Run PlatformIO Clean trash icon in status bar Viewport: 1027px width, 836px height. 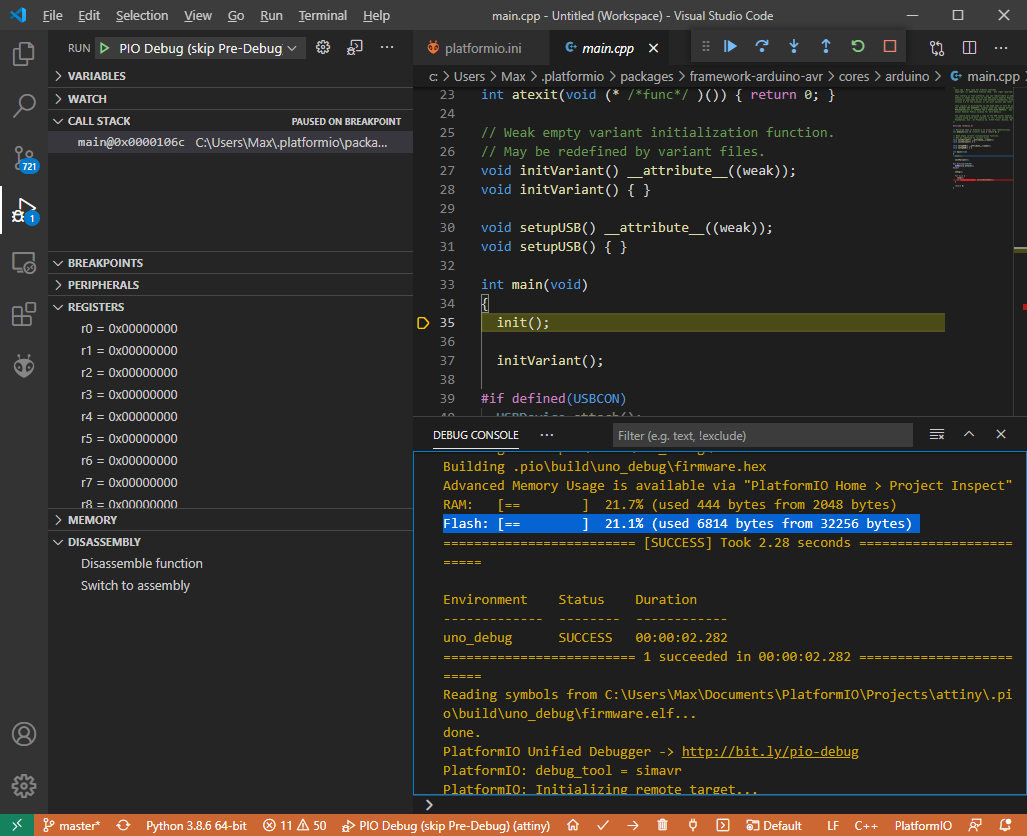pos(663,826)
